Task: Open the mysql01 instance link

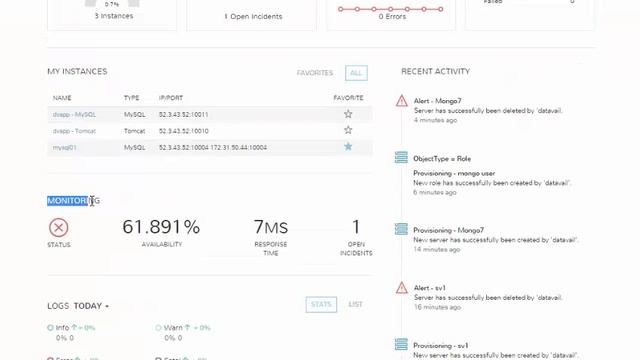Action: tap(64, 147)
